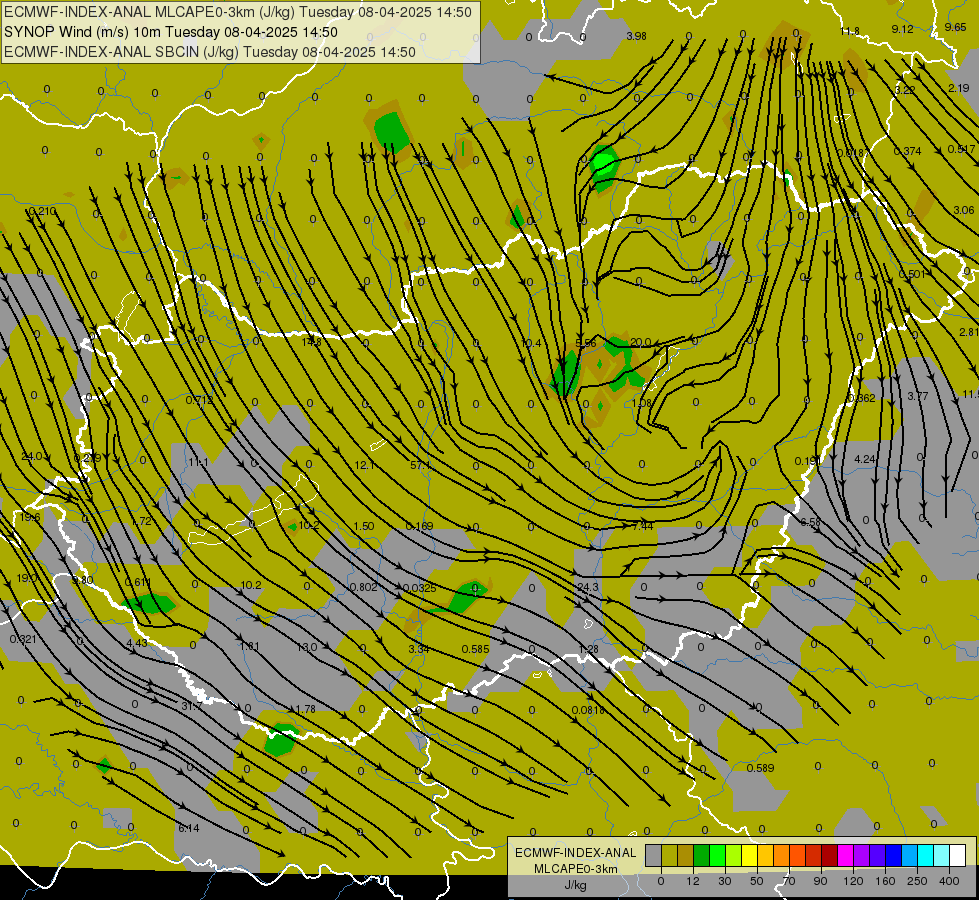Click the map value 11.8
979x900 pixels.
[x=850, y=31]
